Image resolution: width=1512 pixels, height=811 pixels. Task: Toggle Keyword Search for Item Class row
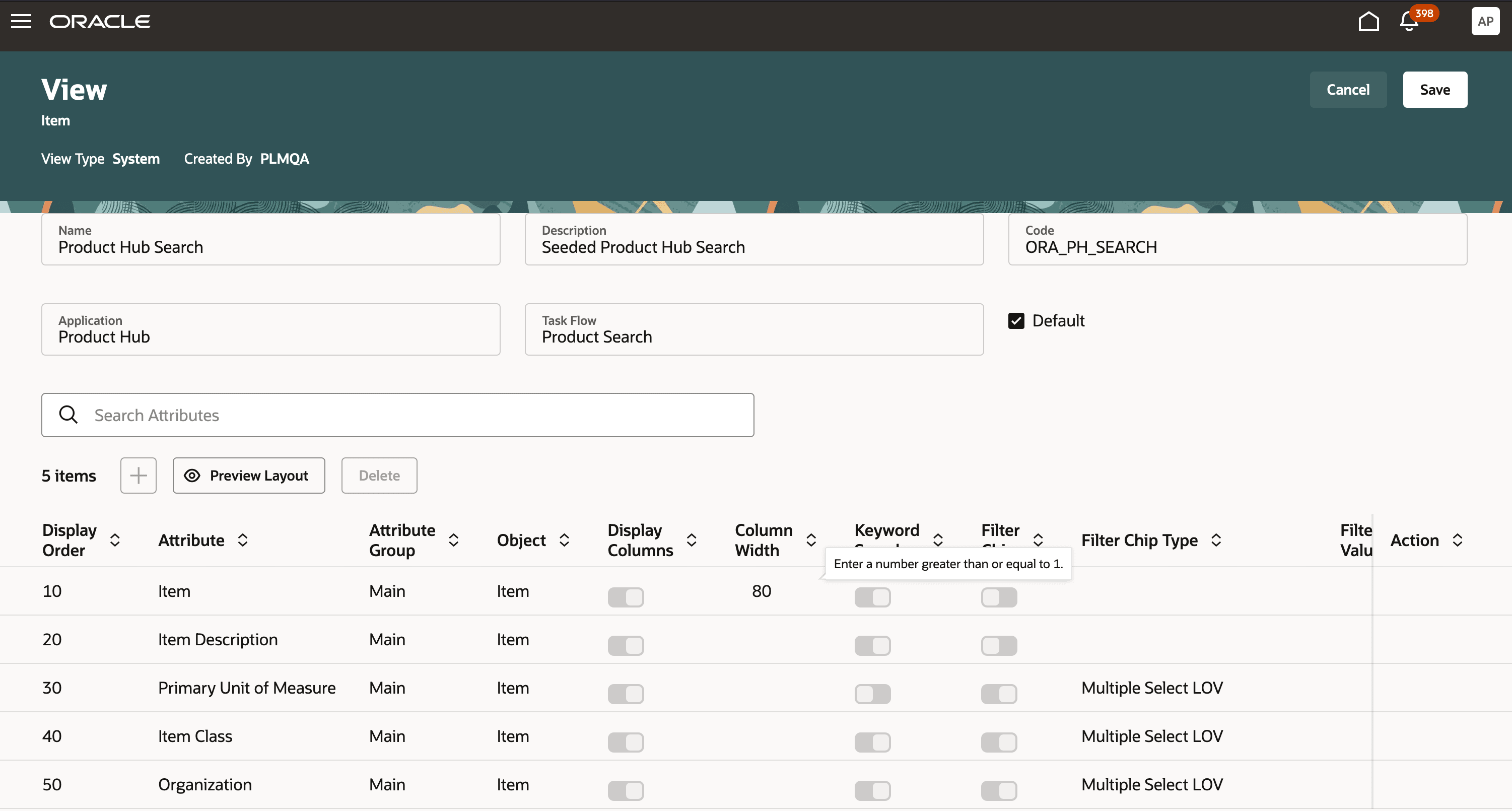(x=872, y=742)
